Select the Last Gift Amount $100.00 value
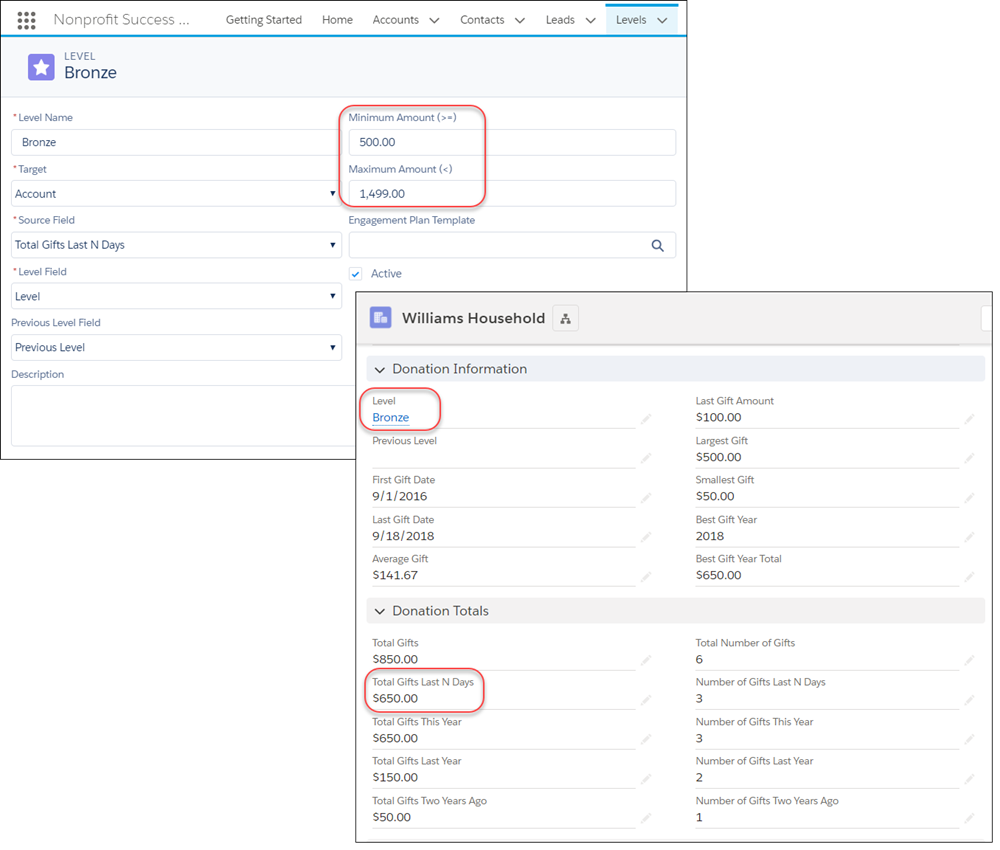 click(718, 418)
